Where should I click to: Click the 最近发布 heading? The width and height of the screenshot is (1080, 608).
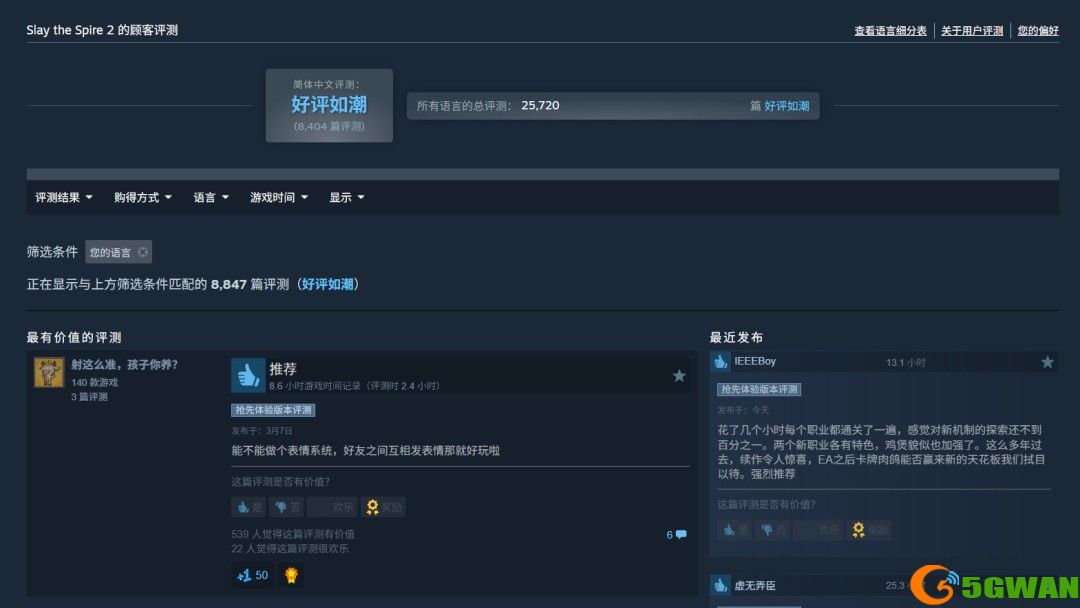click(736, 337)
